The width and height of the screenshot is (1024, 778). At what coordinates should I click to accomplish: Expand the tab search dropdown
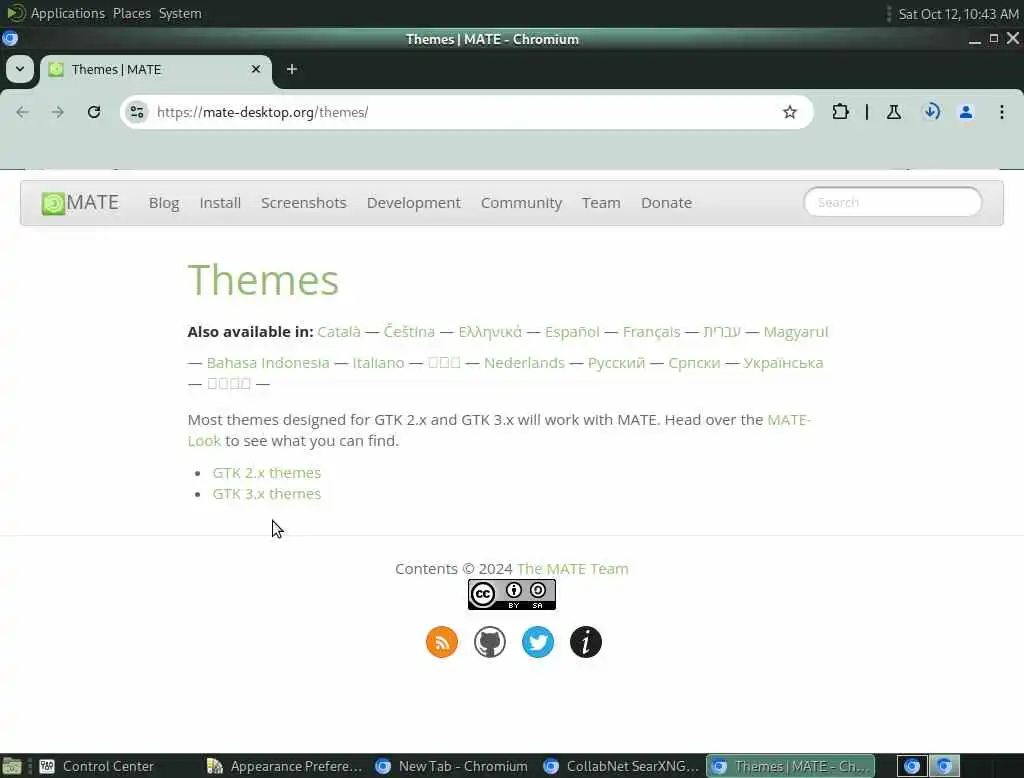tap(20, 69)
